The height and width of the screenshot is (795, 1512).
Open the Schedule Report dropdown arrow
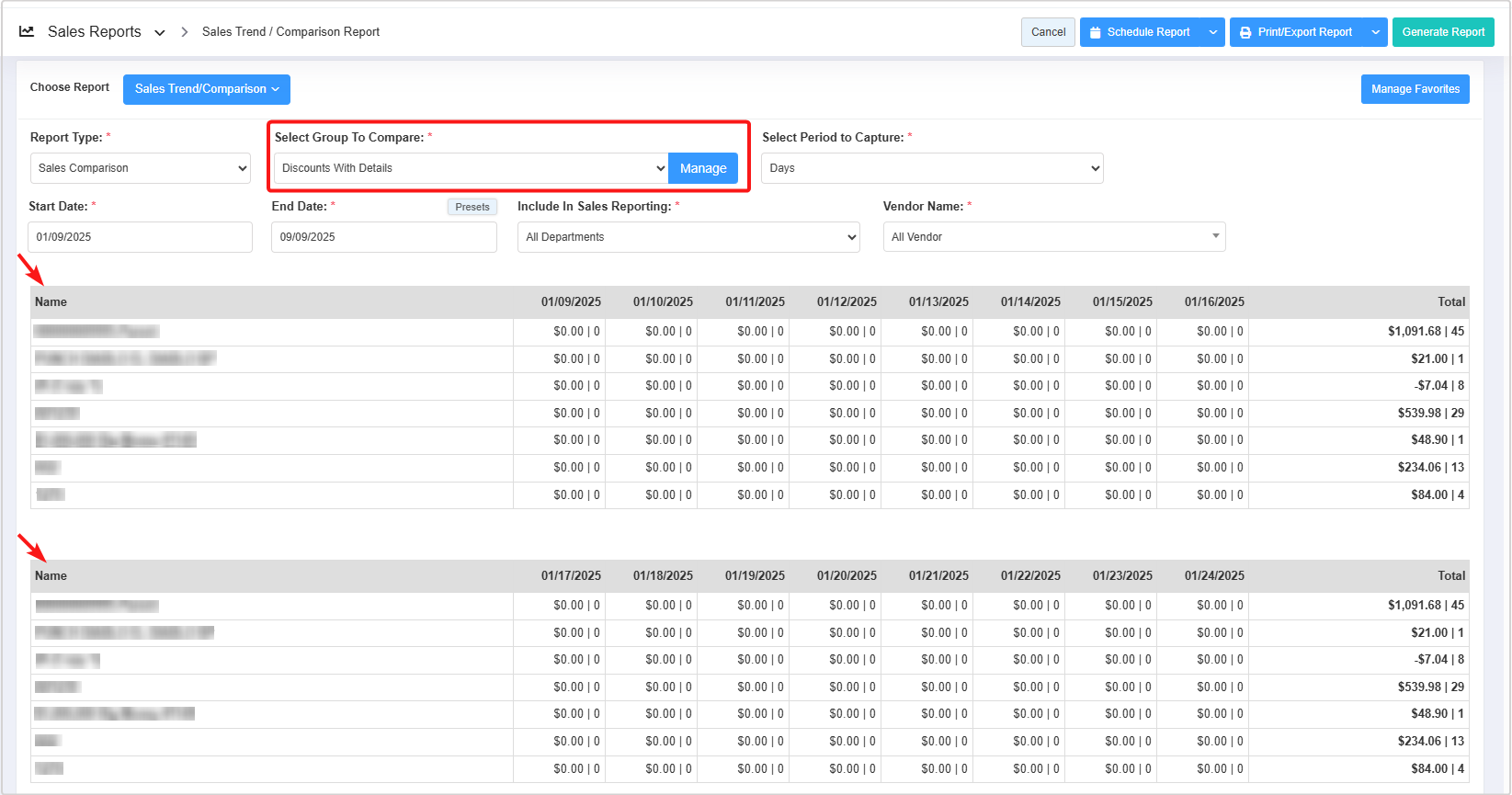(1213, 32)
